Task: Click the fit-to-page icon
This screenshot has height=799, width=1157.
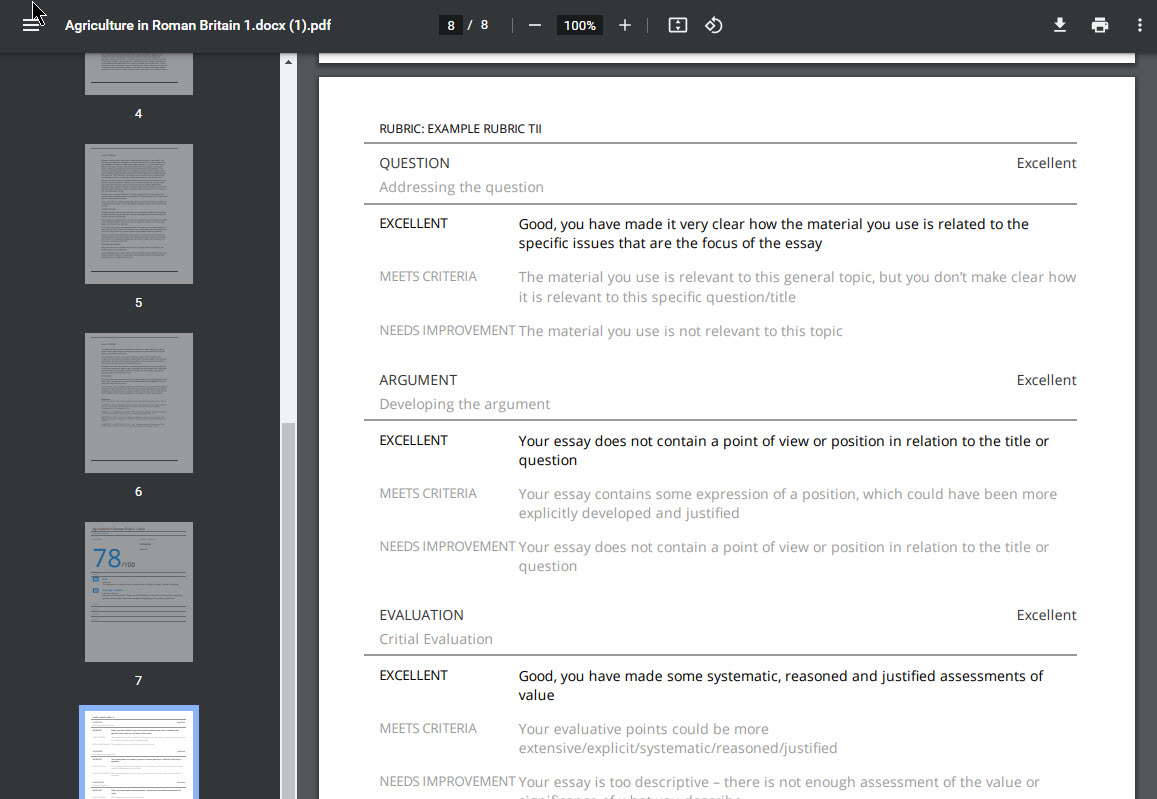Action: [x=676, y=25]
